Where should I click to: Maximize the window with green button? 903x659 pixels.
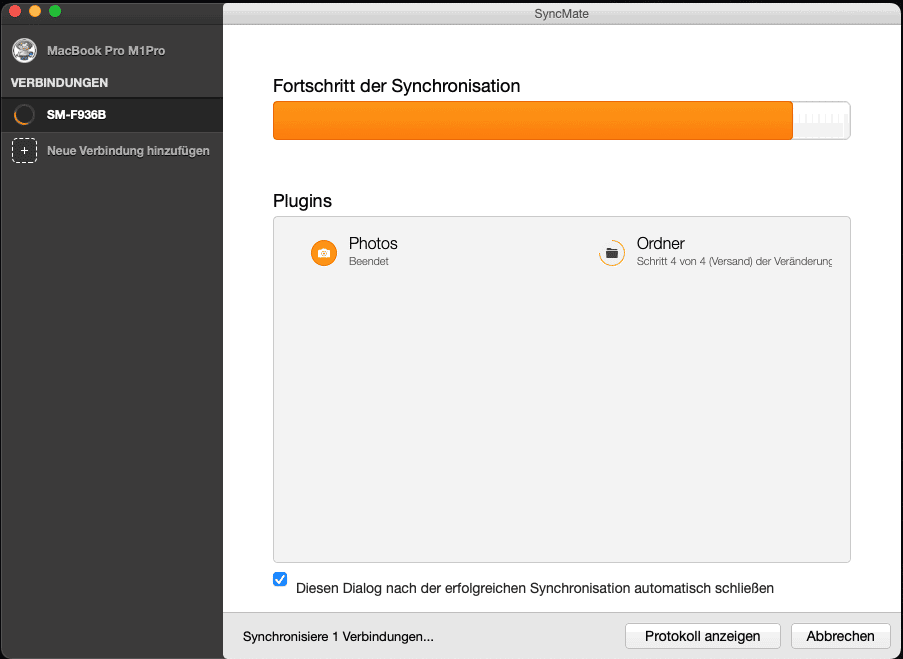pos(55,11)
